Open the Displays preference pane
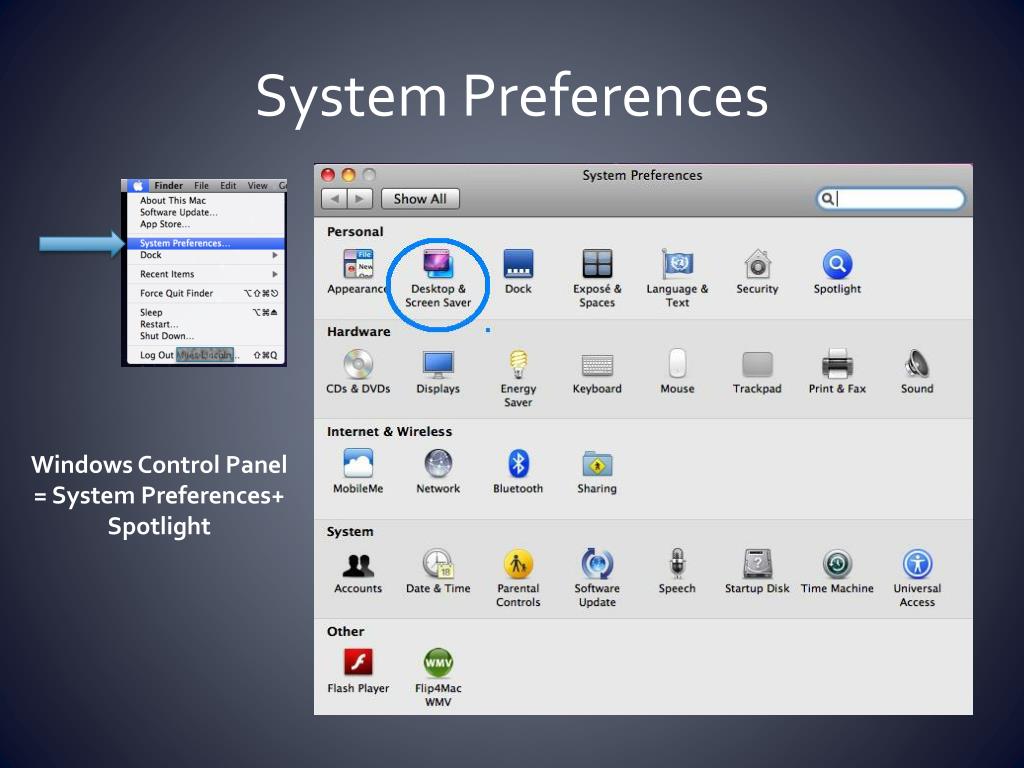 (x=438, y=372)
